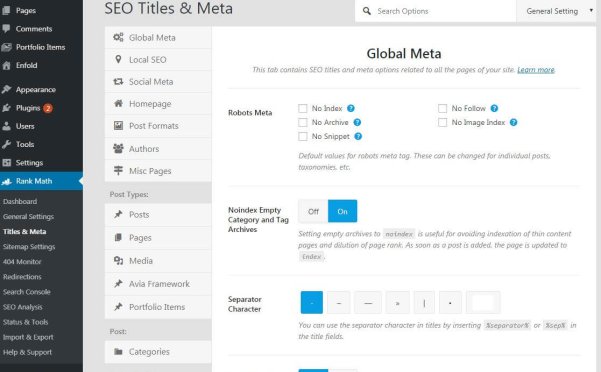This screenshot has width=601, height=372.
Task: Check the No Snippet checkbox
Action: click(303, 136)
